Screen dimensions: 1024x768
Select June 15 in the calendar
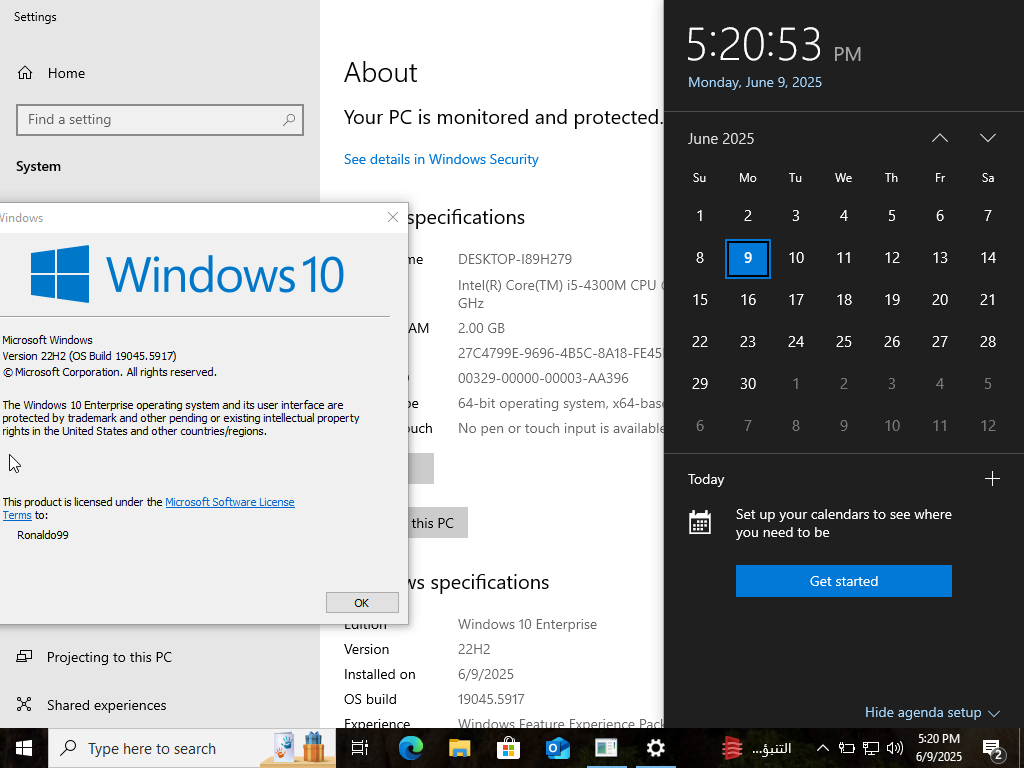click(x=700, y=300)
